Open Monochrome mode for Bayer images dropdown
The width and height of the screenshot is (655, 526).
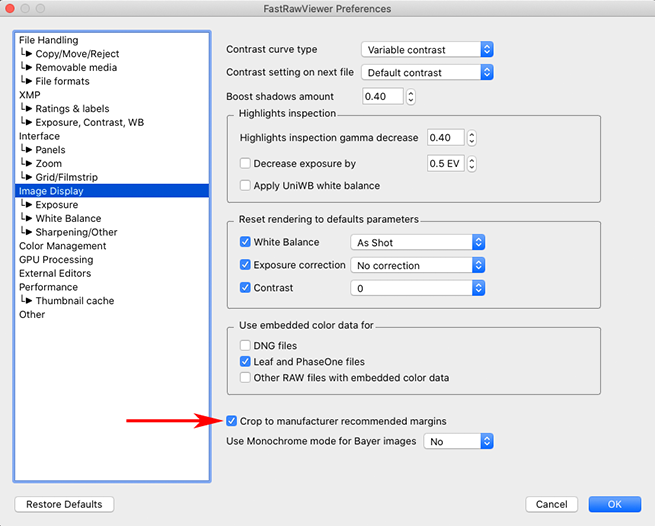coord(459,441)
